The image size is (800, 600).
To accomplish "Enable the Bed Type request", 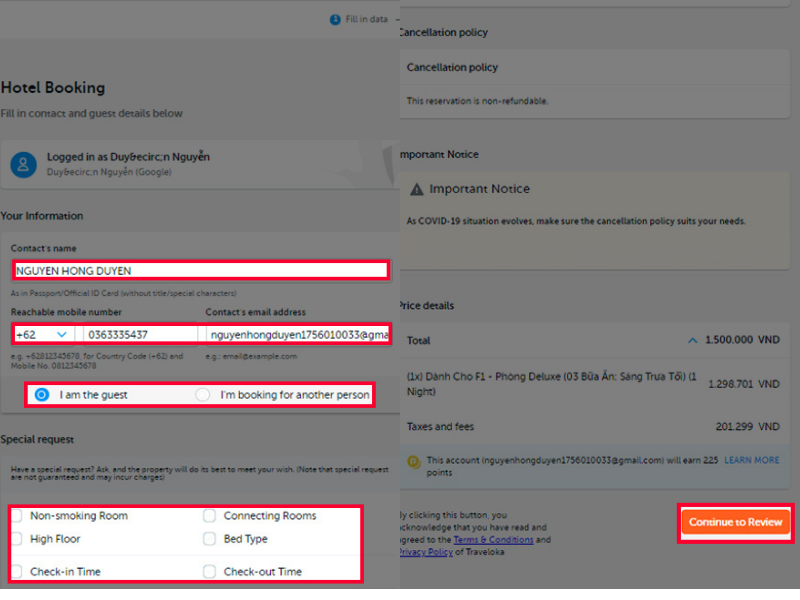I will (x=209, y=538).
